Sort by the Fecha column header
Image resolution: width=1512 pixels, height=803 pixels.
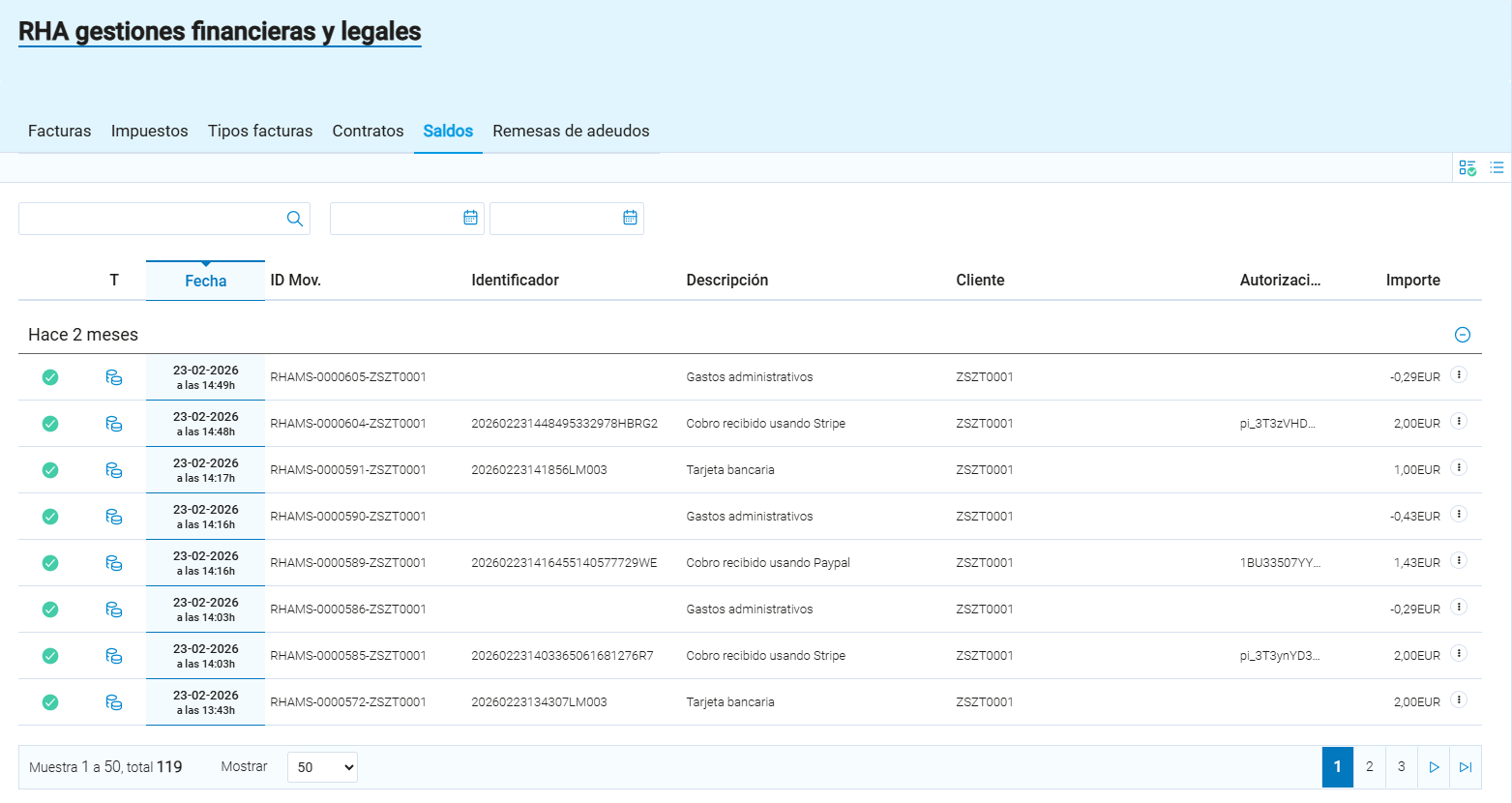[x=205, y=281]
